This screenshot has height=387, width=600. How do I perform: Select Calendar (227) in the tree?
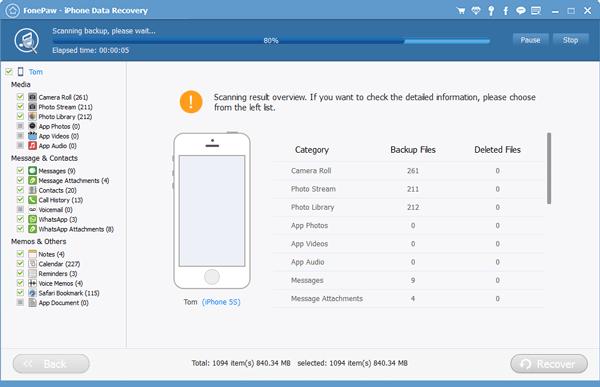click(59, 264)
